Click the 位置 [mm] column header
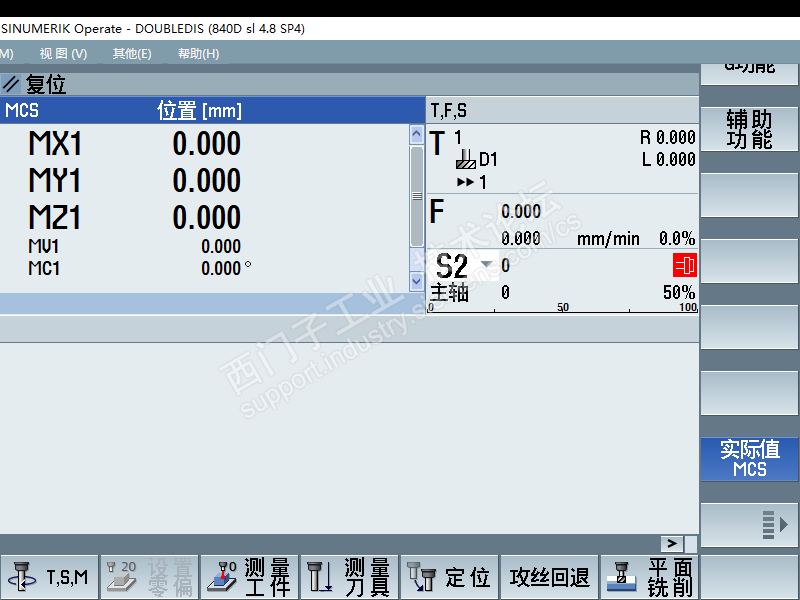Image resolution: width=800 pixels, height=600 pixels. tap(199, 110)
